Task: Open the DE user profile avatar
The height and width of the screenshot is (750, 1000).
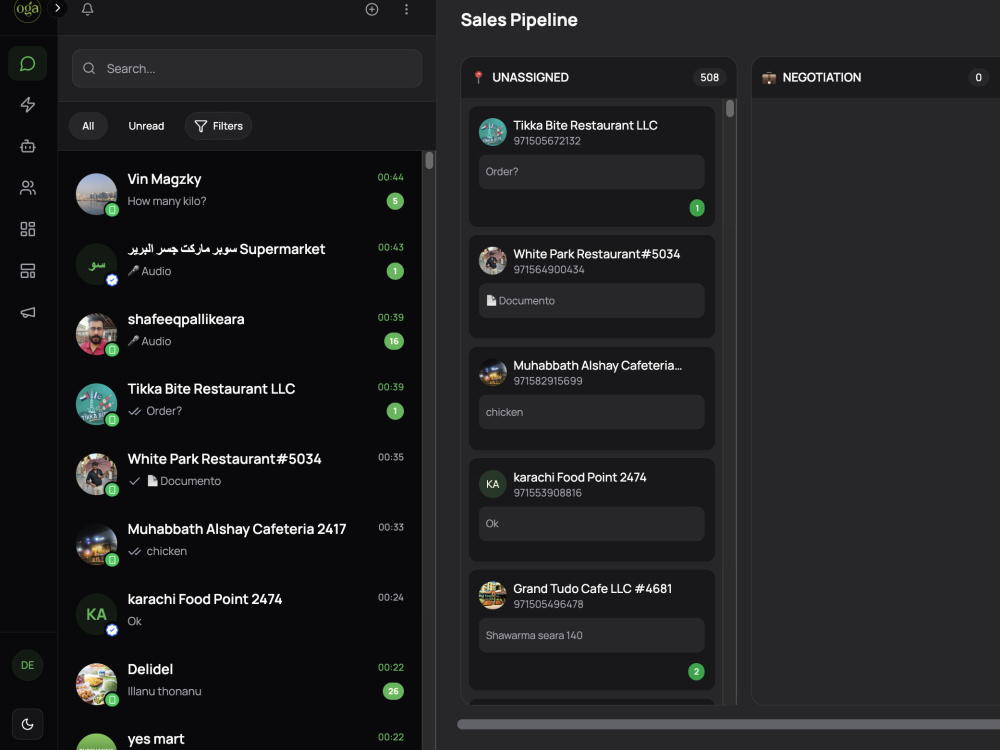Action: point(27,665)
